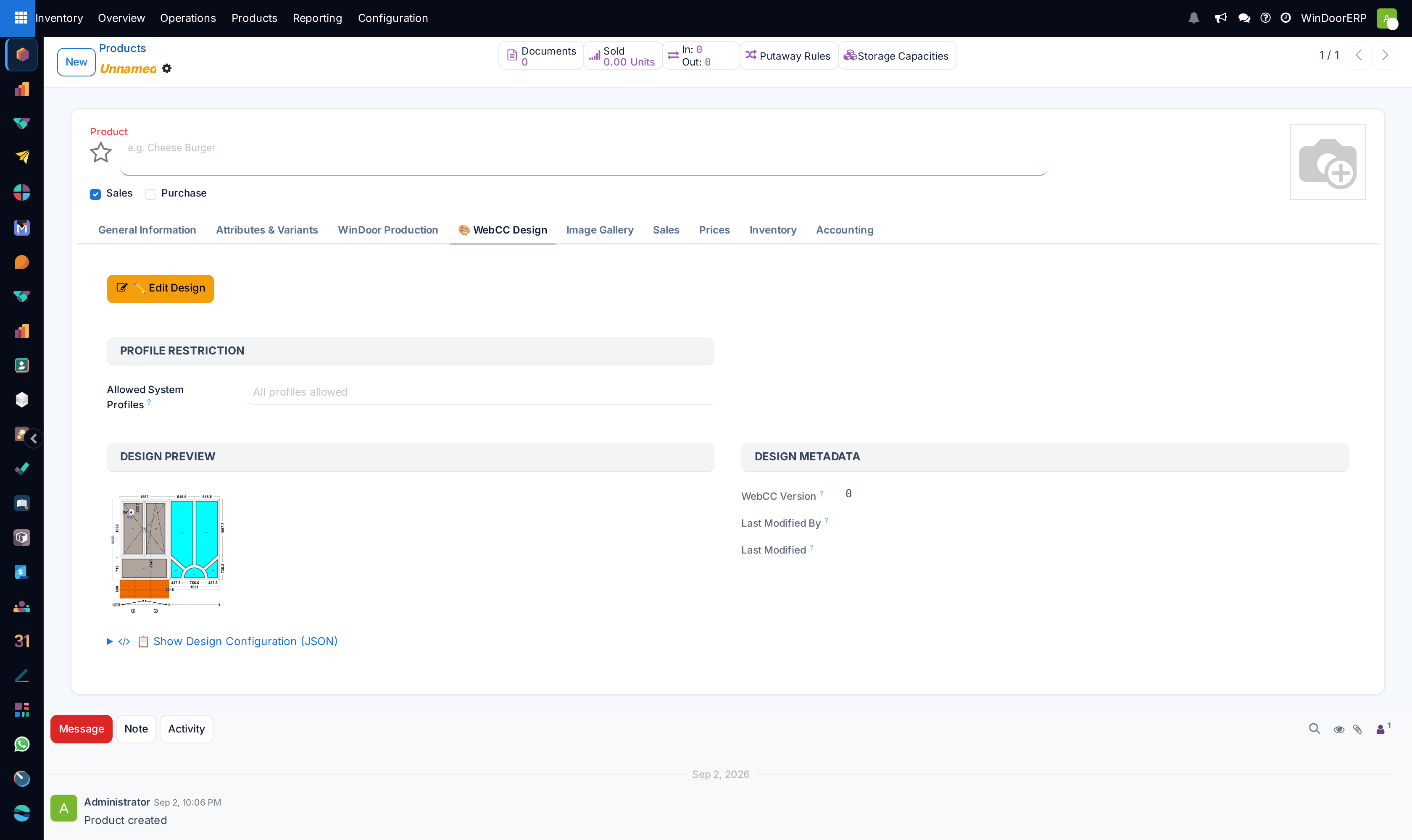Open the purple M mail app in sidebar
The height and width of the screenshot is (840, 1412).
21,228
